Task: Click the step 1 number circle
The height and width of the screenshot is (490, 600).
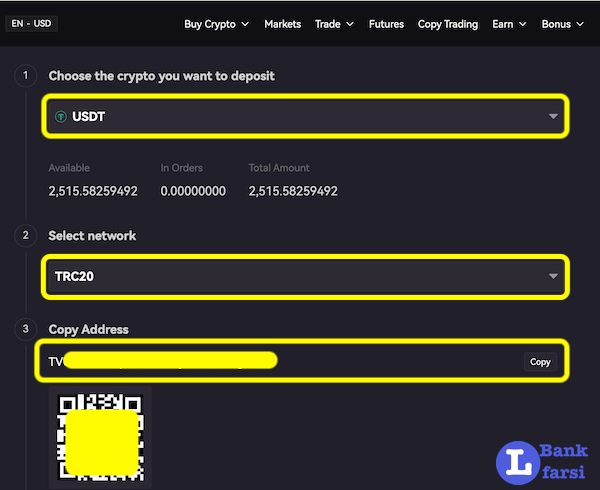Action: click(x=25, y=76)
